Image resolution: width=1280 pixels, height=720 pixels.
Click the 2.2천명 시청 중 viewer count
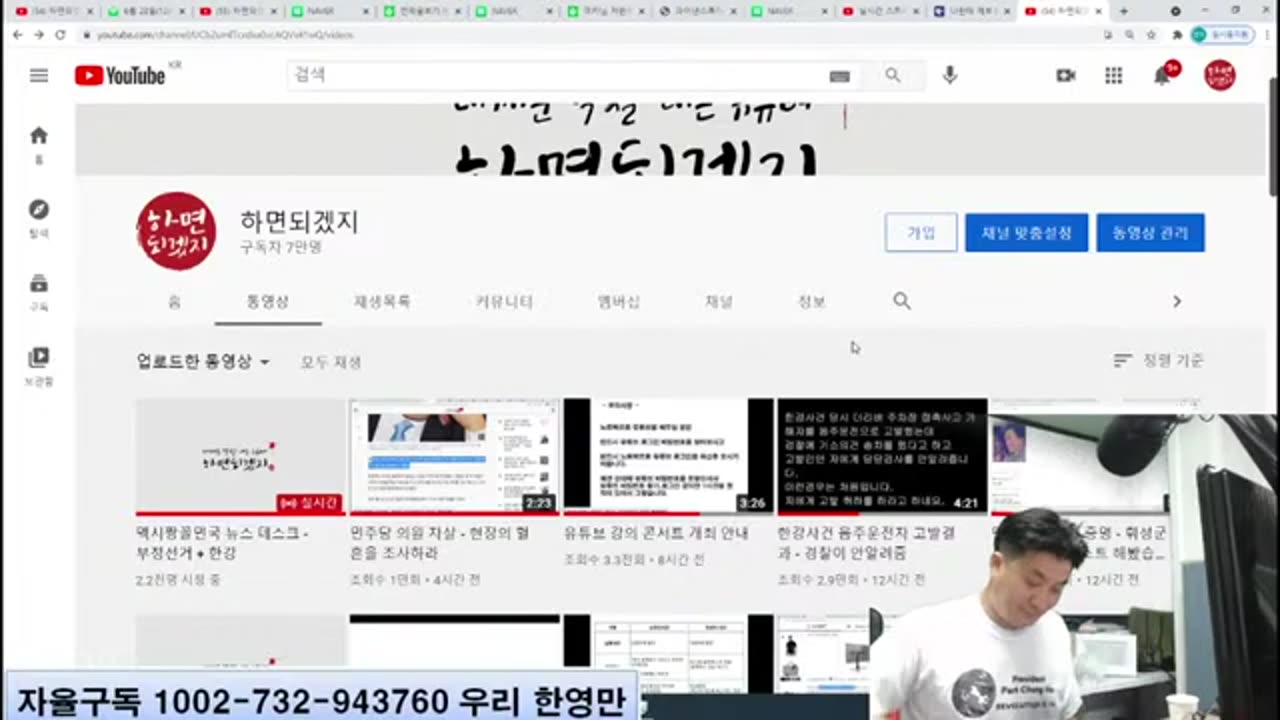click(x=178, y=579)
